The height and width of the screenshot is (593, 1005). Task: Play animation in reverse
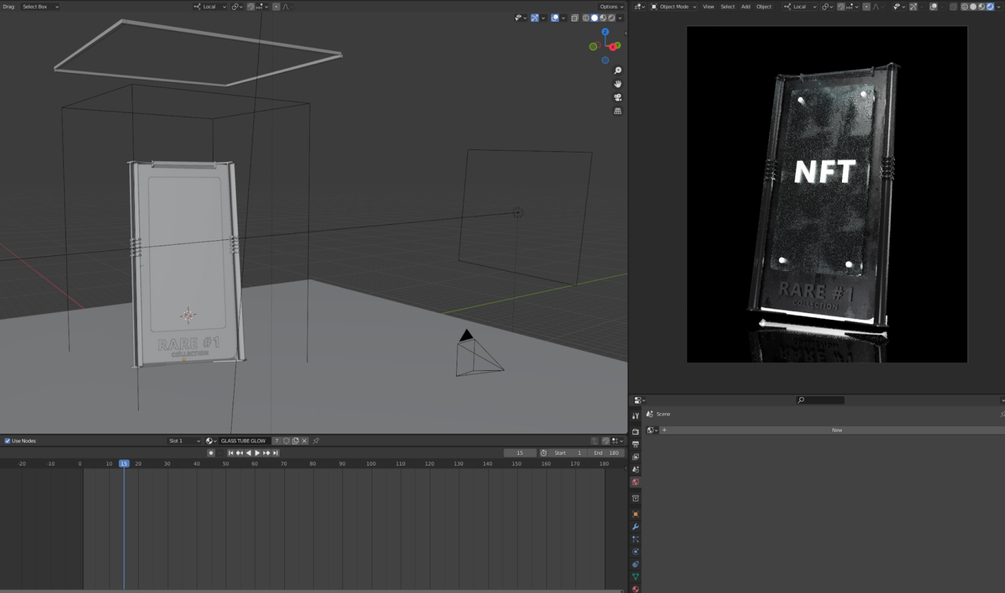coord(249,453)
